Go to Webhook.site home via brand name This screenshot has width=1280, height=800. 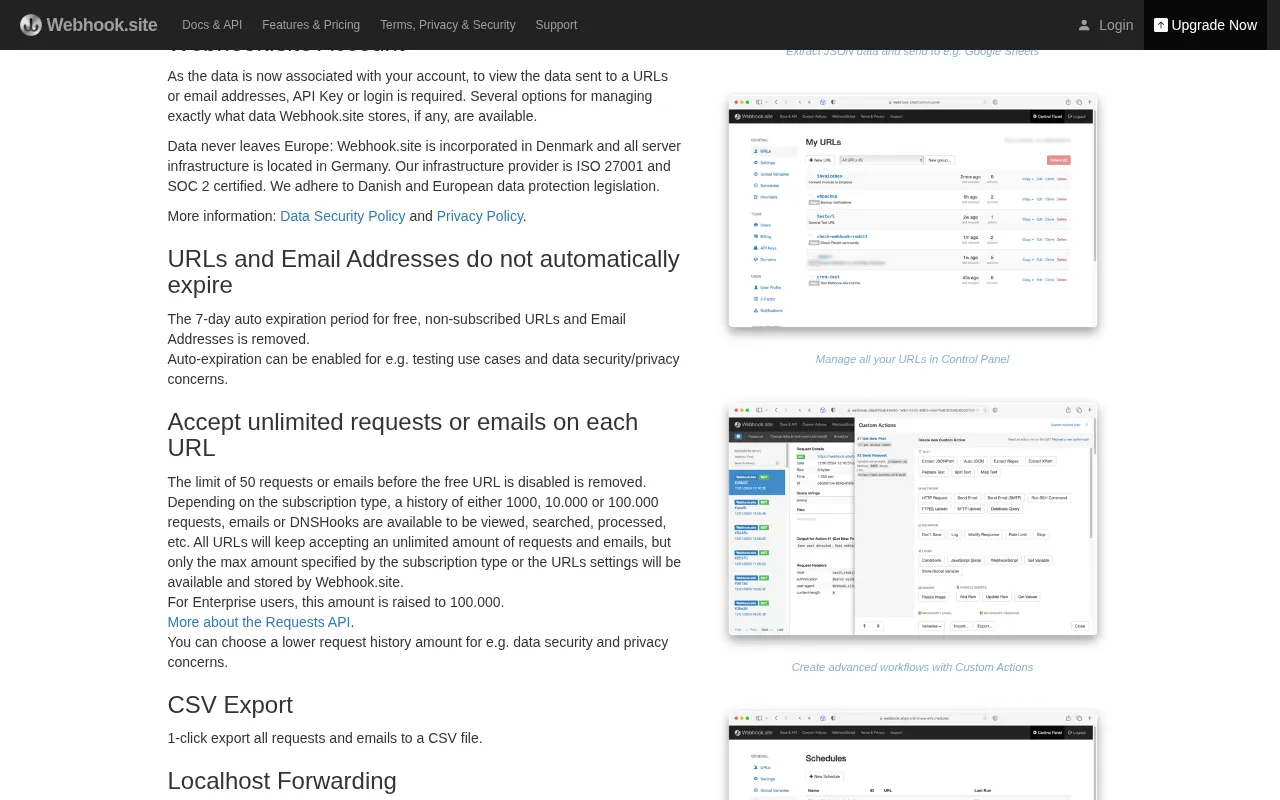(102, 25)
